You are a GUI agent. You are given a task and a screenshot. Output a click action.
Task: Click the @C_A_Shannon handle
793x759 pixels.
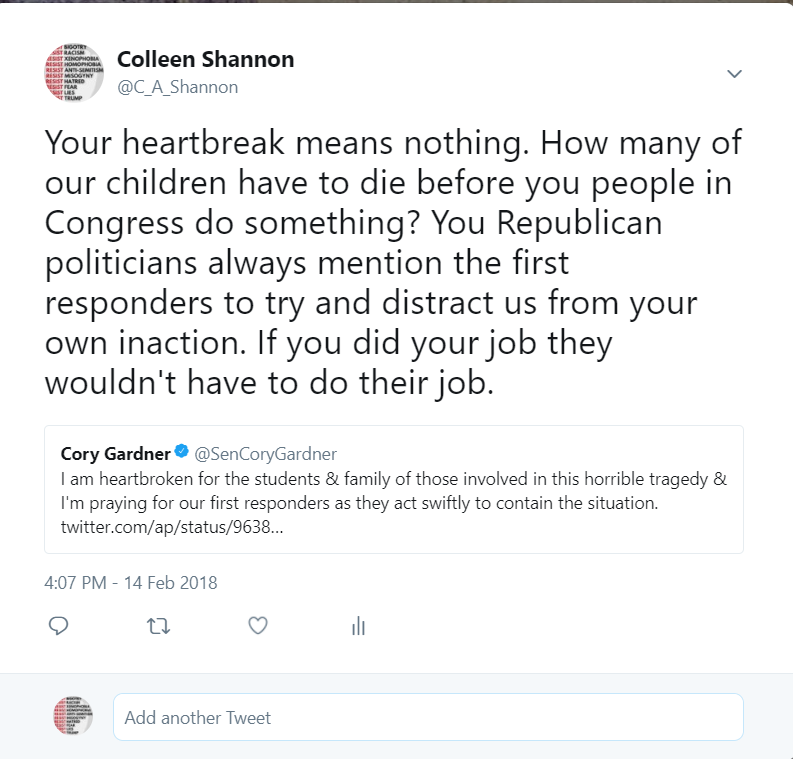tap(178, 87)
